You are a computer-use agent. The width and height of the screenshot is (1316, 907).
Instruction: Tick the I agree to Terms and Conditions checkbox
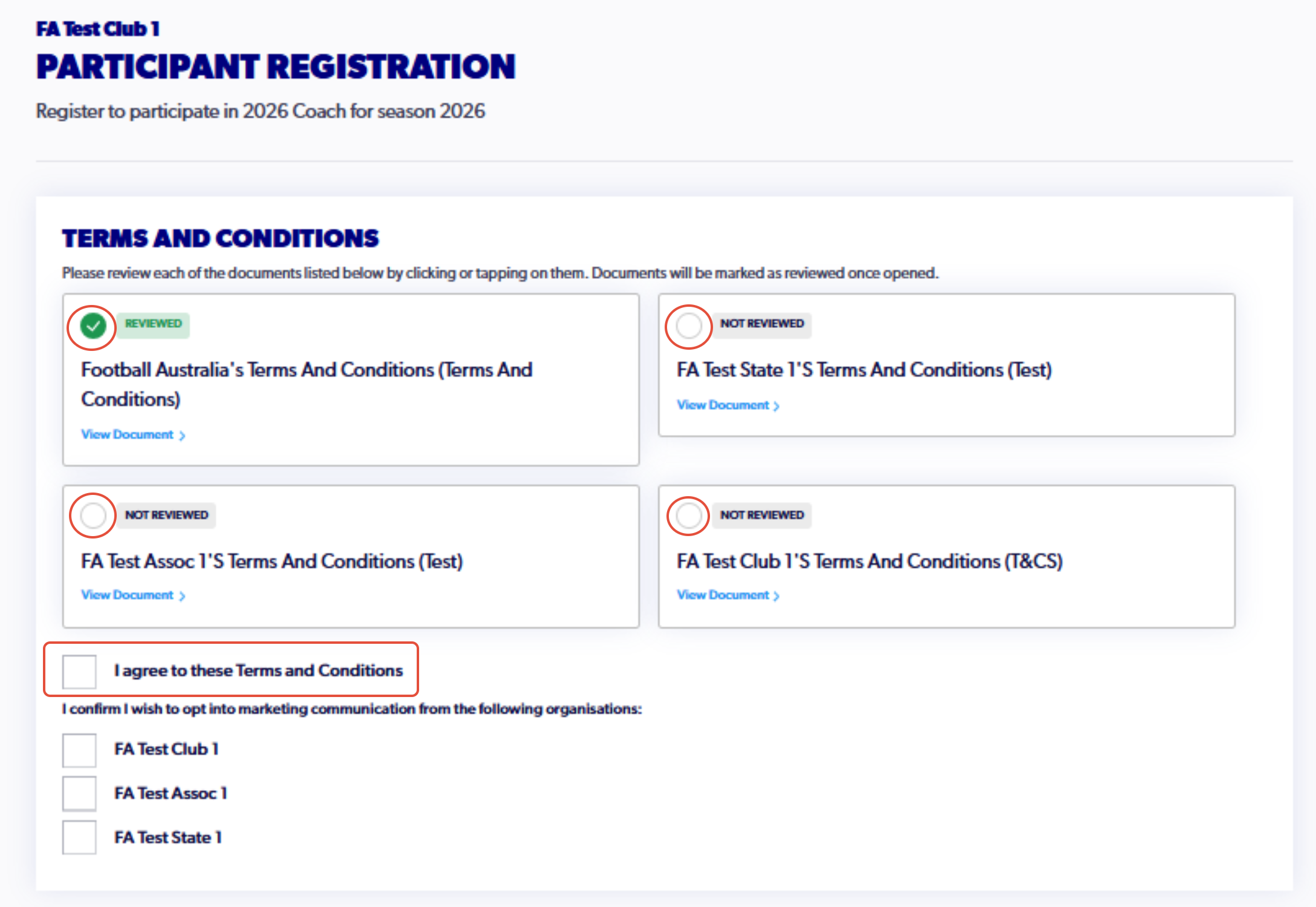[79, 671]
